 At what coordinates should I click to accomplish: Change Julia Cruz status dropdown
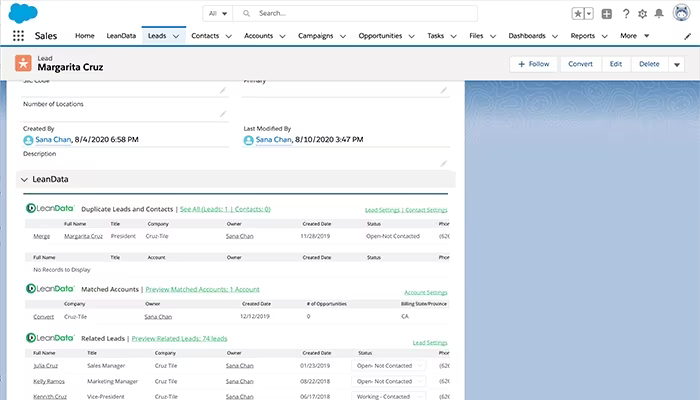pos(388,366)
